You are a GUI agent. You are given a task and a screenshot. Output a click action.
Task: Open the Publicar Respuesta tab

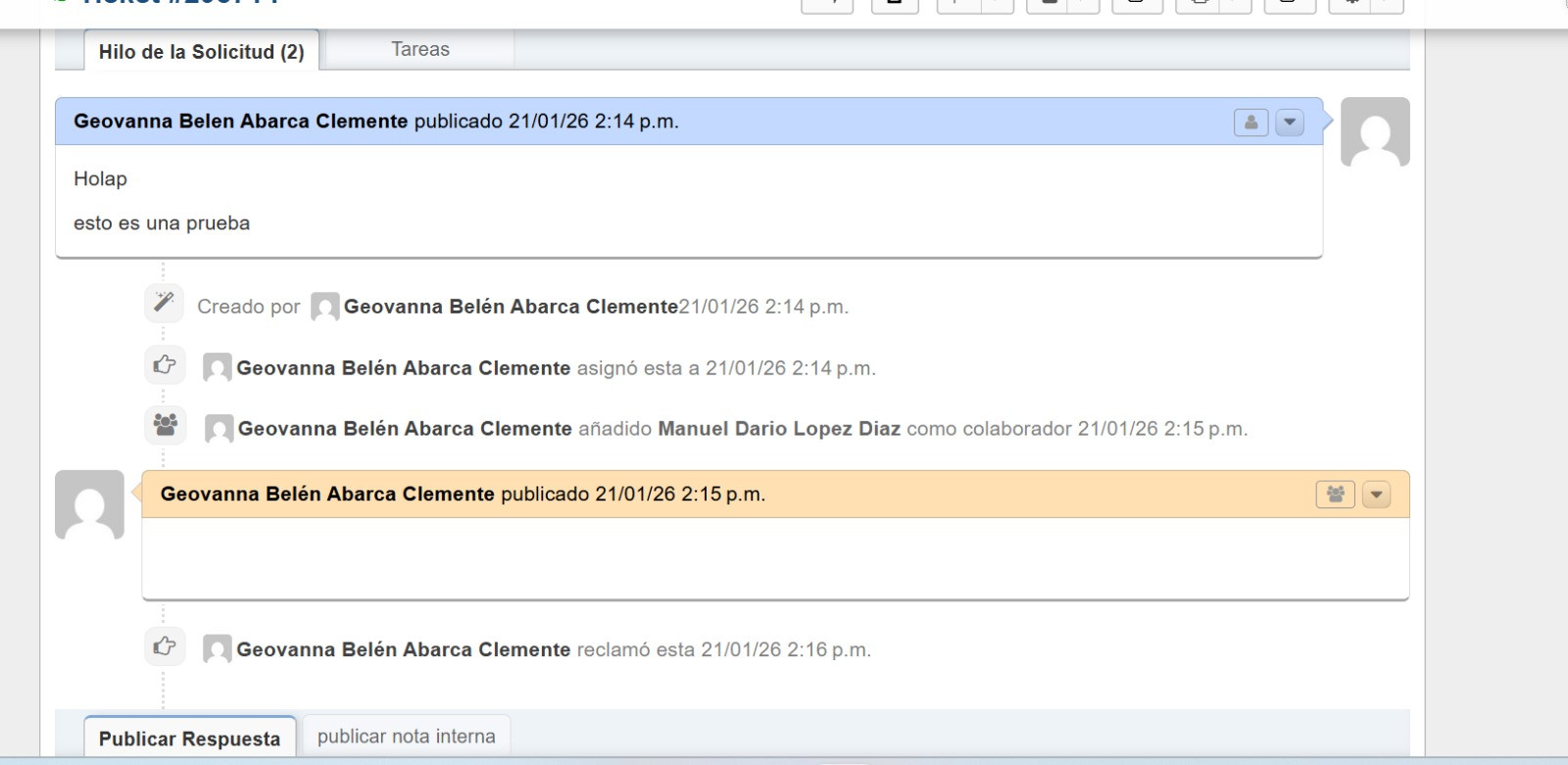[189, 739]
